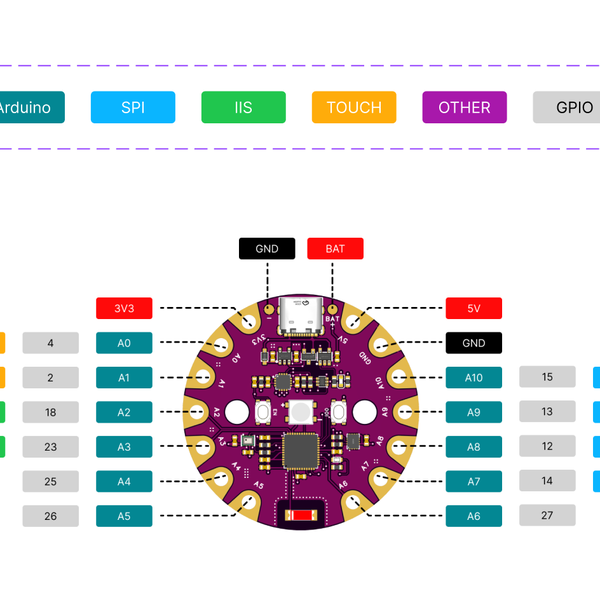Screen dimensions: 600x600
Task: Select the top black GND pin label
Action: (267, 249)
